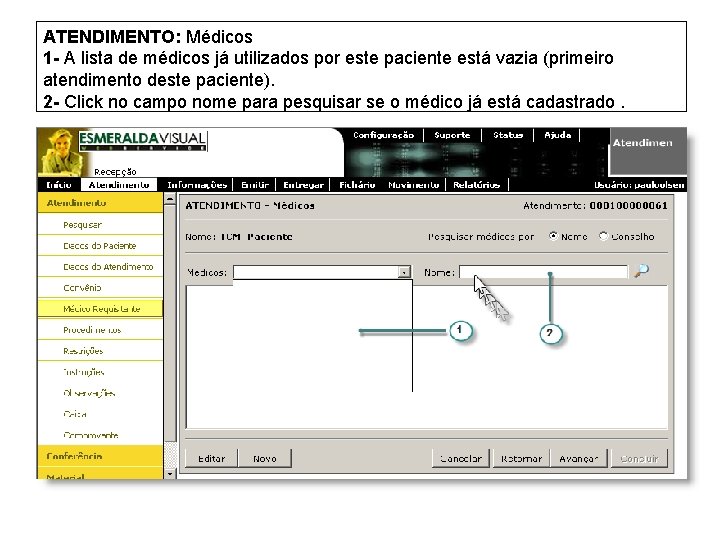Go to the Início tab
Screen dimensions: 720x540
pos(59,185)
